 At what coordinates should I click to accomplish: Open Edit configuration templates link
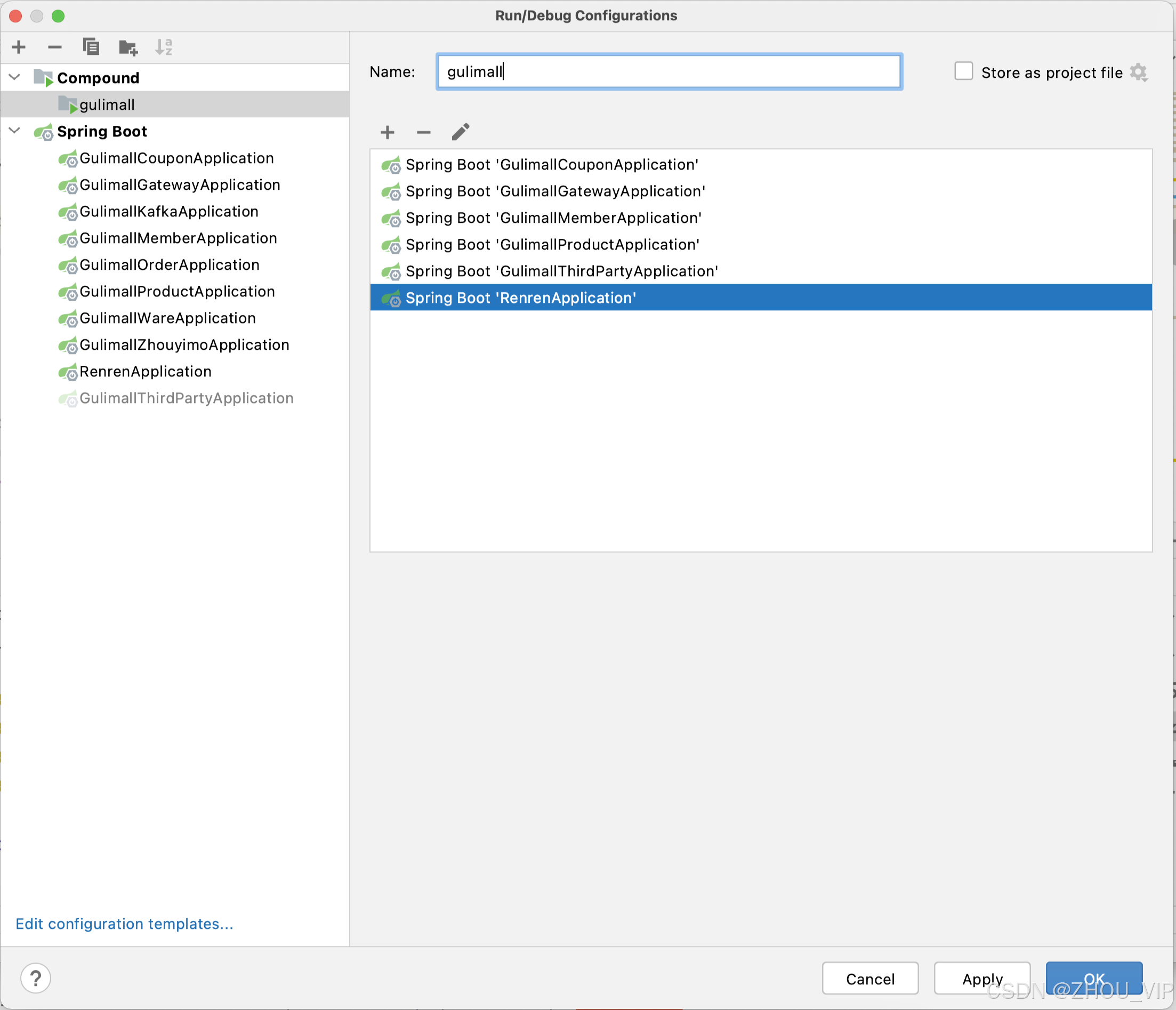point(124,924)
